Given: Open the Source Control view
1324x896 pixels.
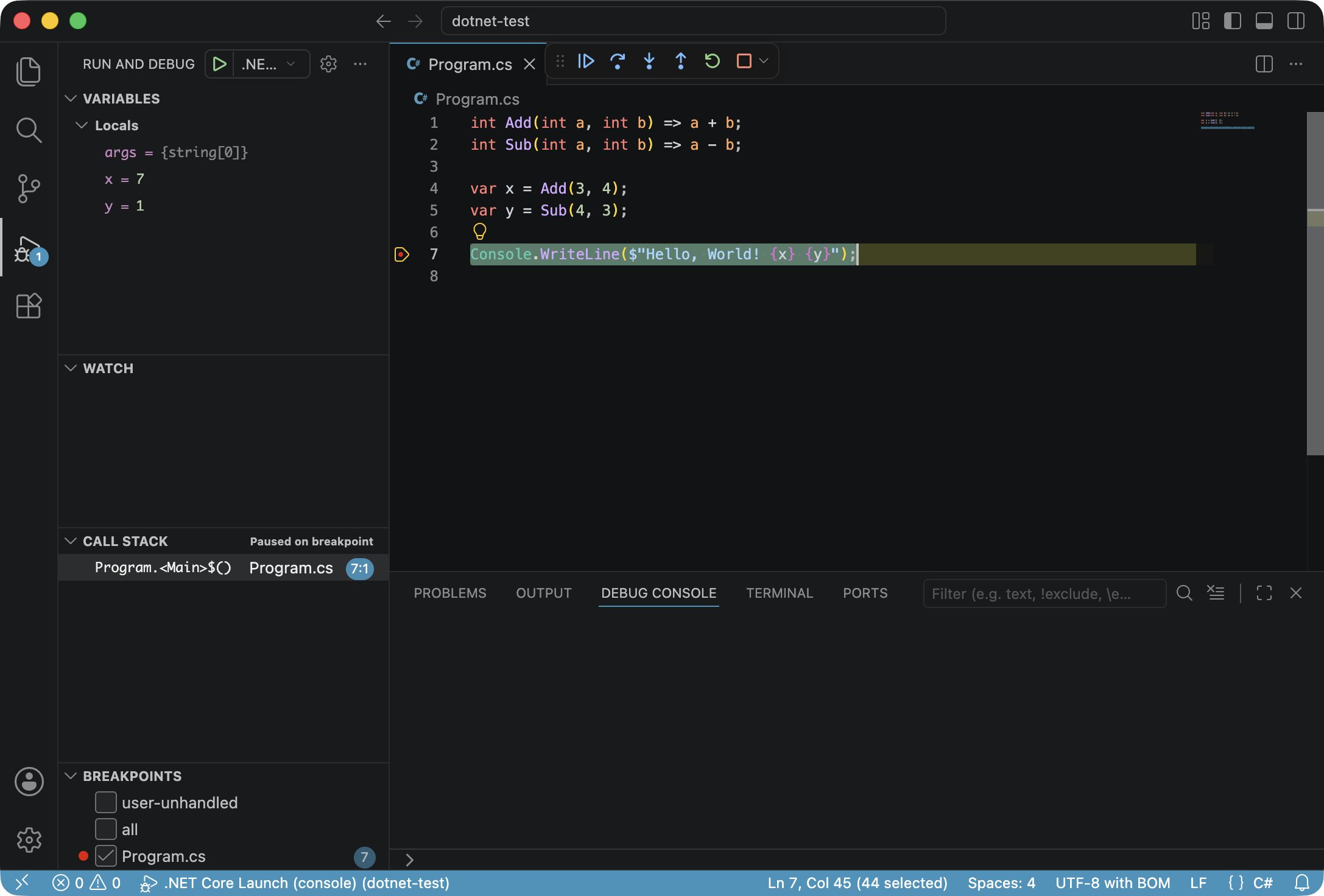Looking at the screenshot, I should 29,188.
